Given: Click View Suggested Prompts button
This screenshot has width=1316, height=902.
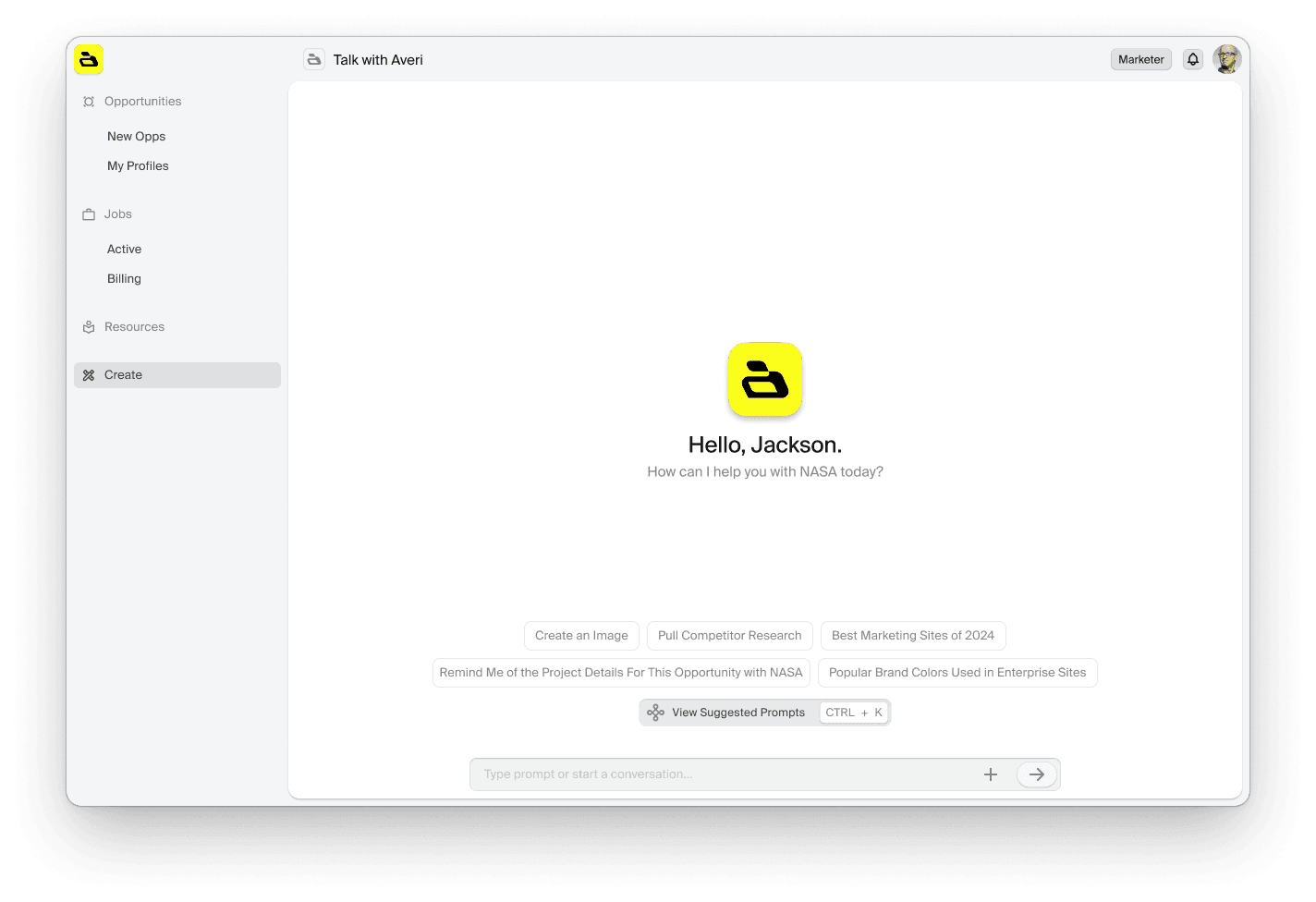Looking at the screenshot, I should click(765, 713).
